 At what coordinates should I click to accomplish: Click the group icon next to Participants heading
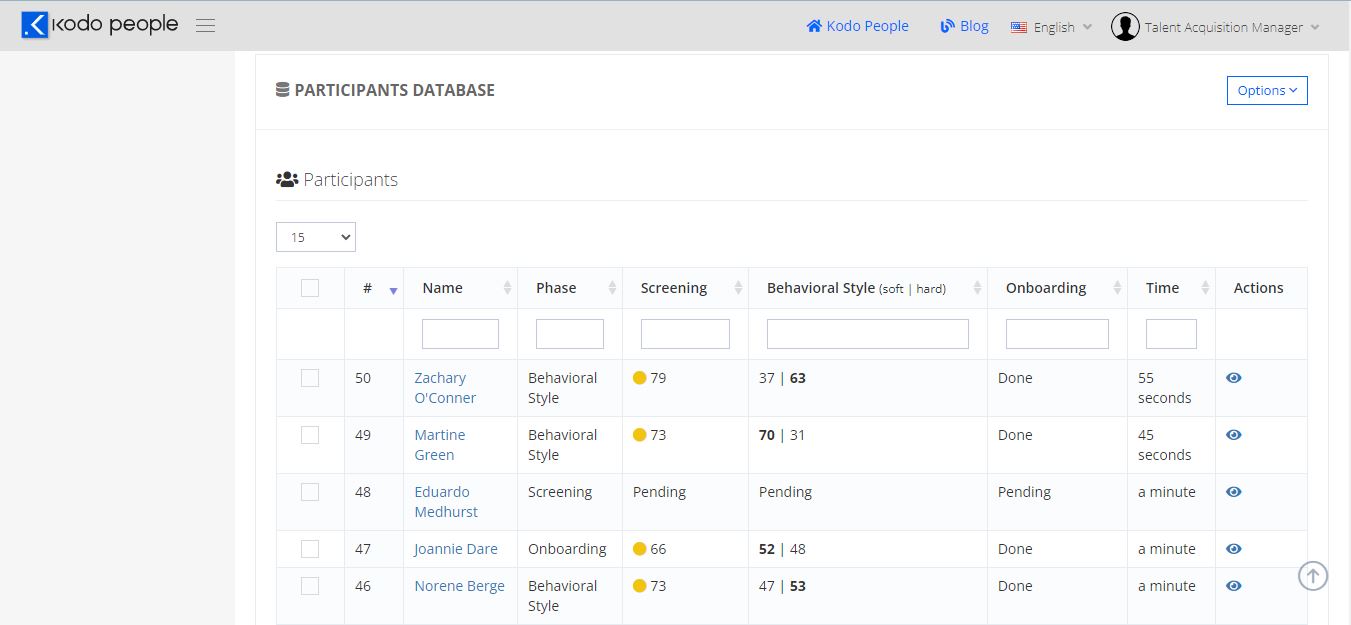288,178
